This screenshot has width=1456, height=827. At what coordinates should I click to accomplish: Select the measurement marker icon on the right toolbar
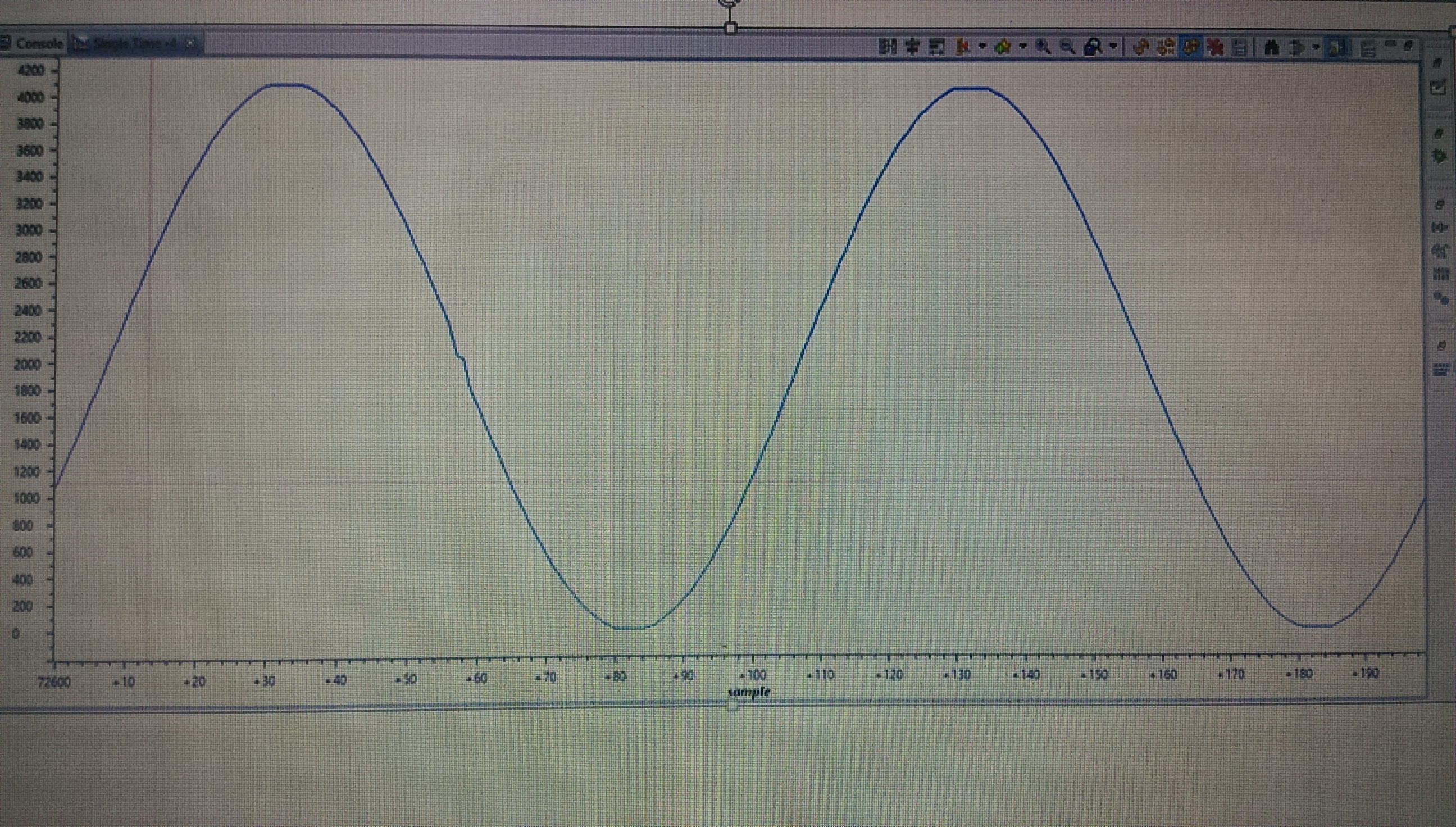[1440, 228]
